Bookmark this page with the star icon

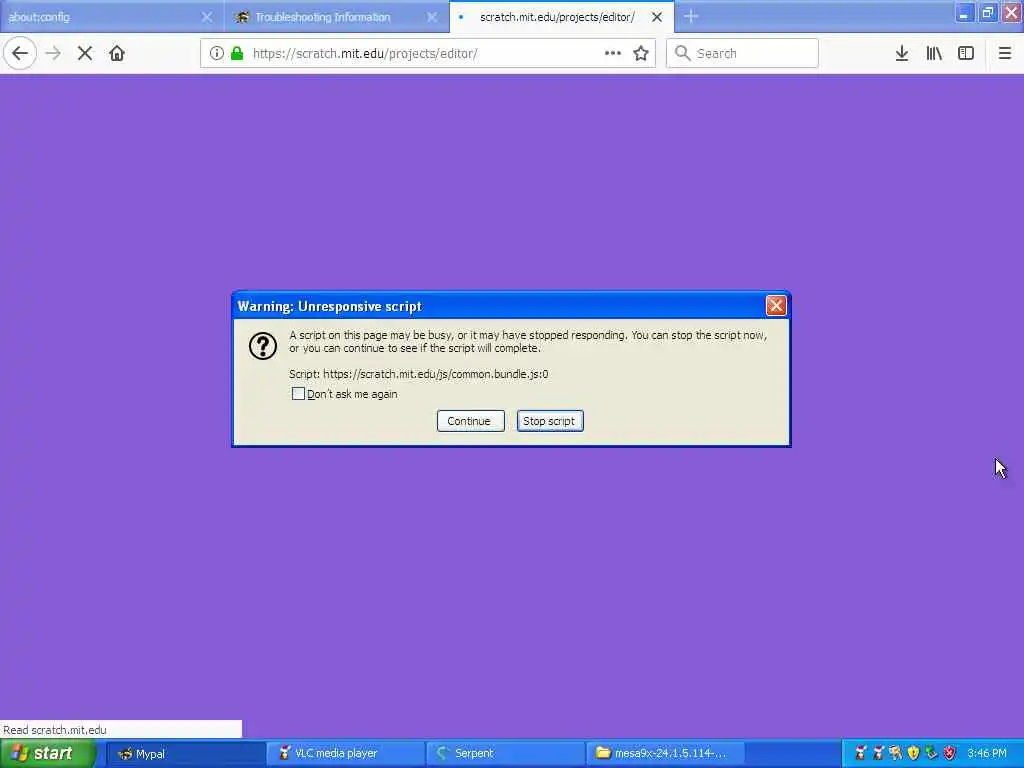click(641, 53)
